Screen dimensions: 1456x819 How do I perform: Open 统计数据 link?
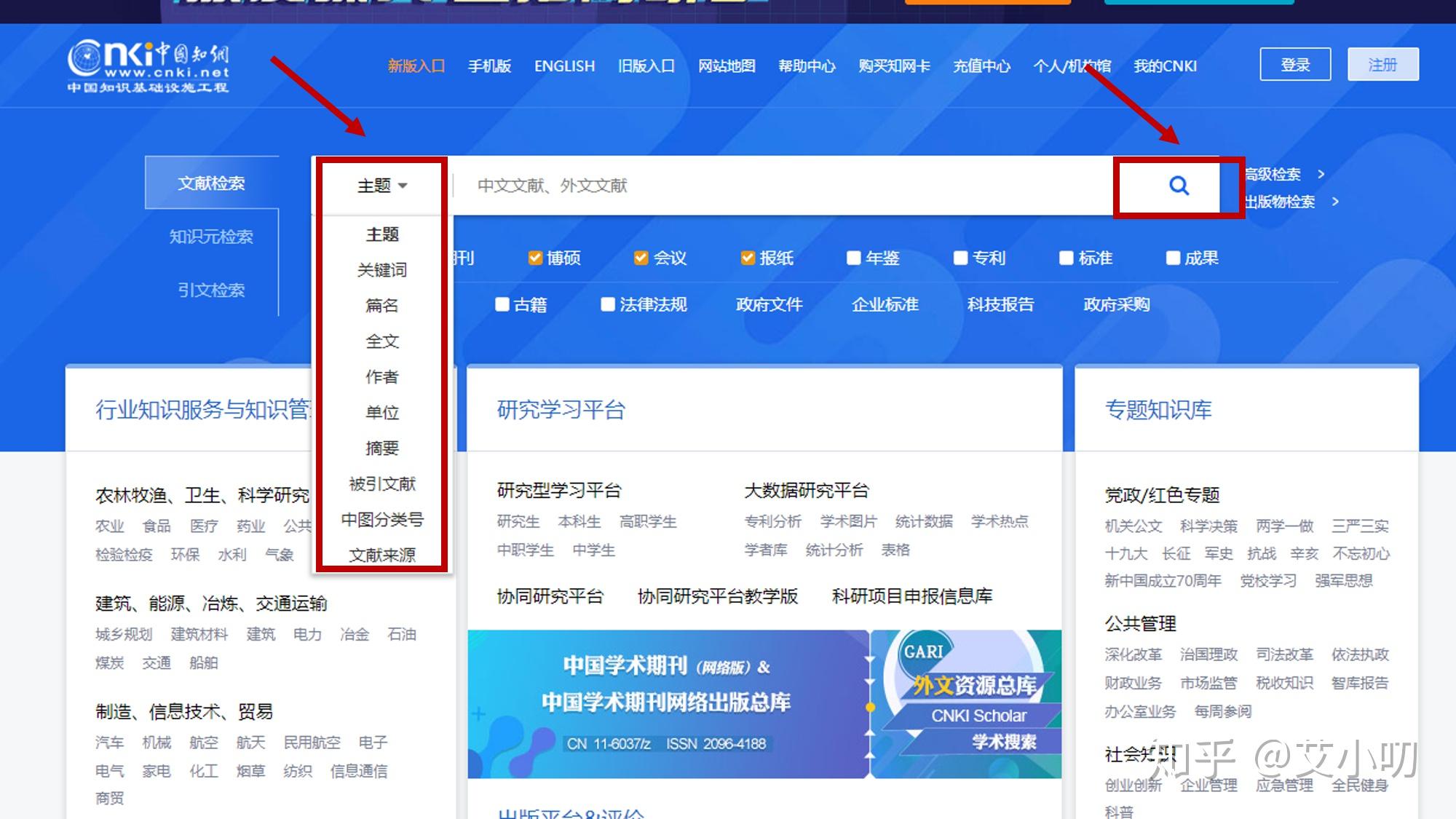924,521
